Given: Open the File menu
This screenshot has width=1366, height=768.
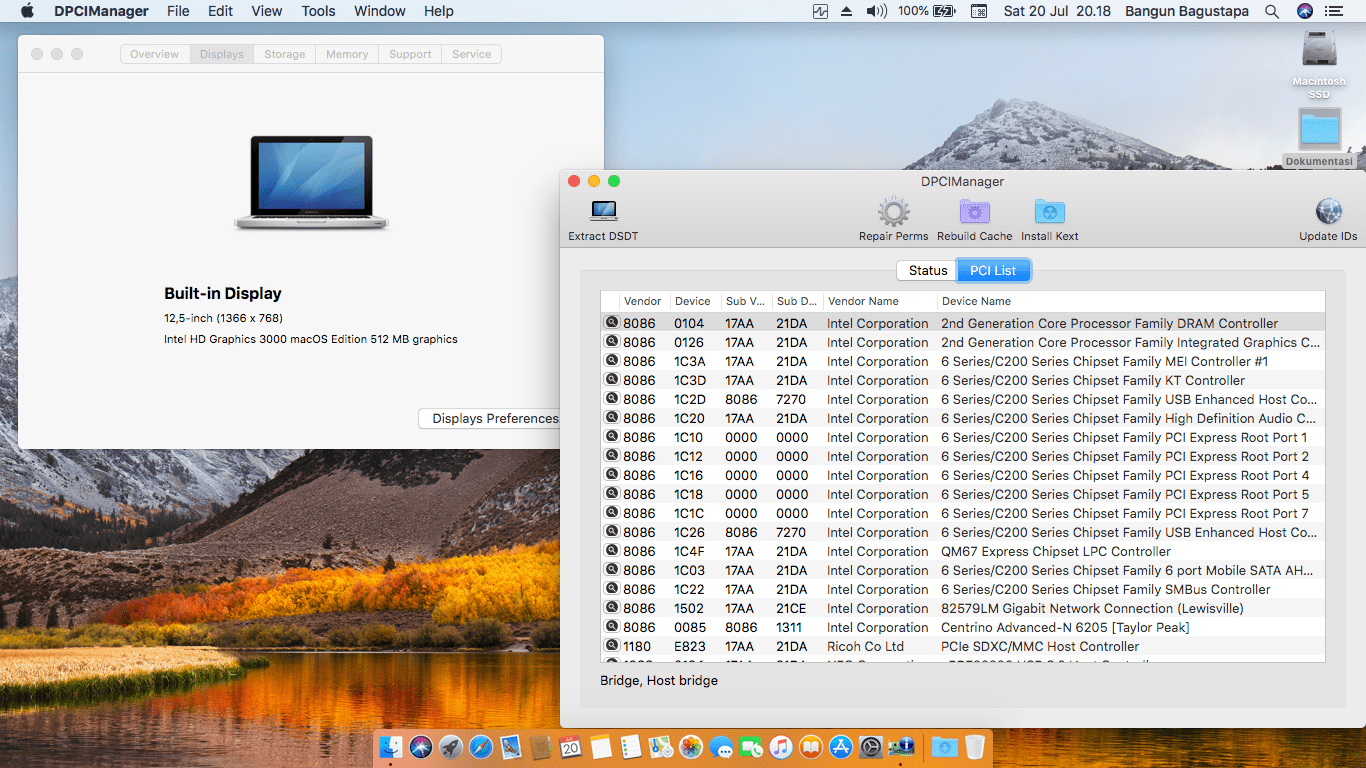Looking at the screenshot, I should pyautogui.click(x=178, y=11).
